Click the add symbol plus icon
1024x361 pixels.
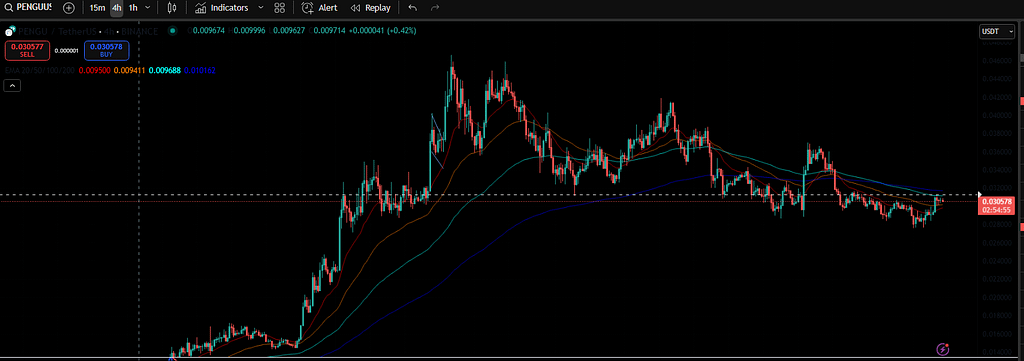pos(69,8)
